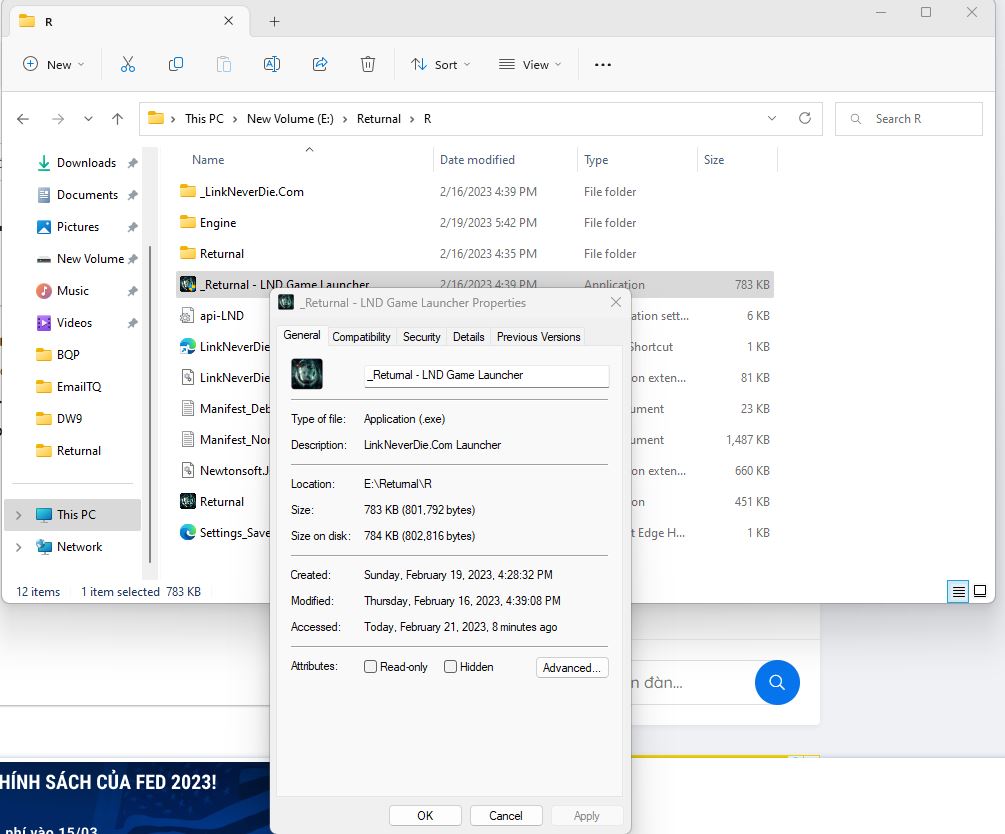Click the Search R box
This screenshot has width=1005, height=834.
(908, 119)
